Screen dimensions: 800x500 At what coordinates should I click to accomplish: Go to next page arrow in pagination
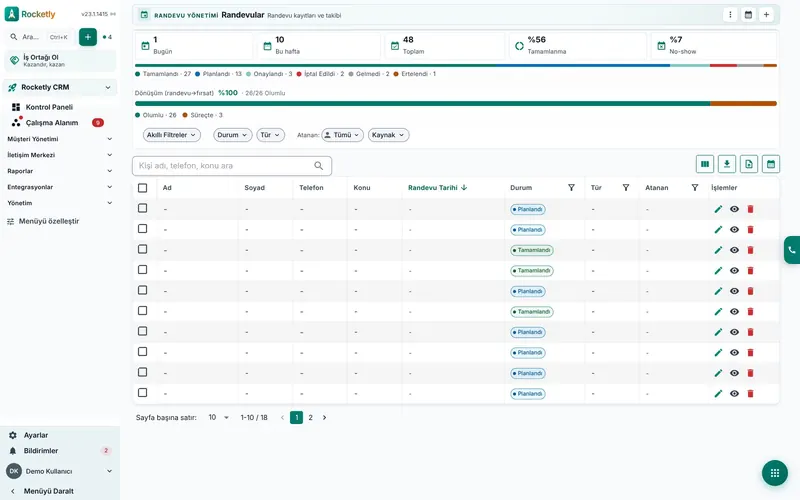pyautogui.click(x=324, y=417)
